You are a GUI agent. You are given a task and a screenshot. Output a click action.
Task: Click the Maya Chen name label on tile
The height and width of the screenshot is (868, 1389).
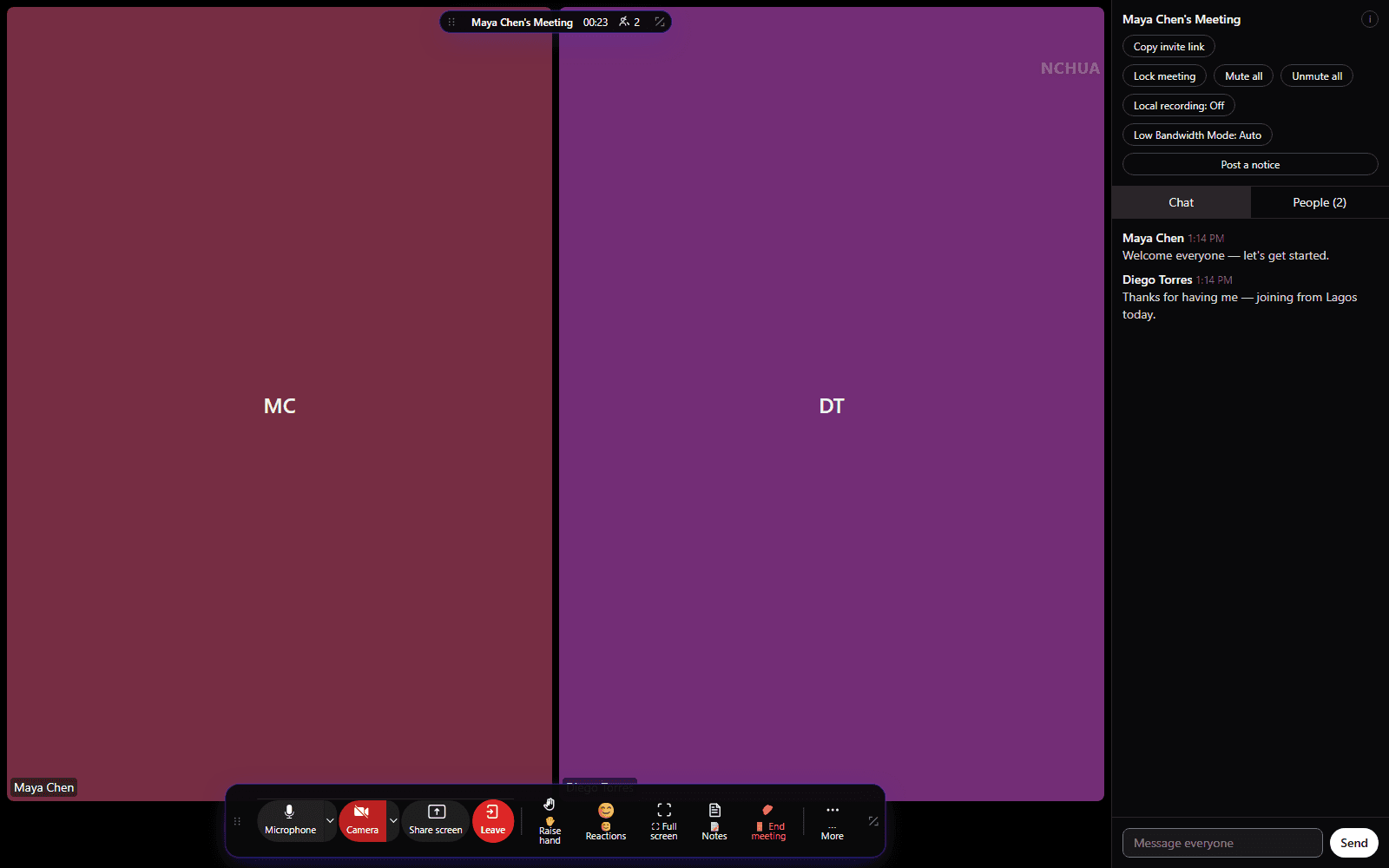click(44, 787)
